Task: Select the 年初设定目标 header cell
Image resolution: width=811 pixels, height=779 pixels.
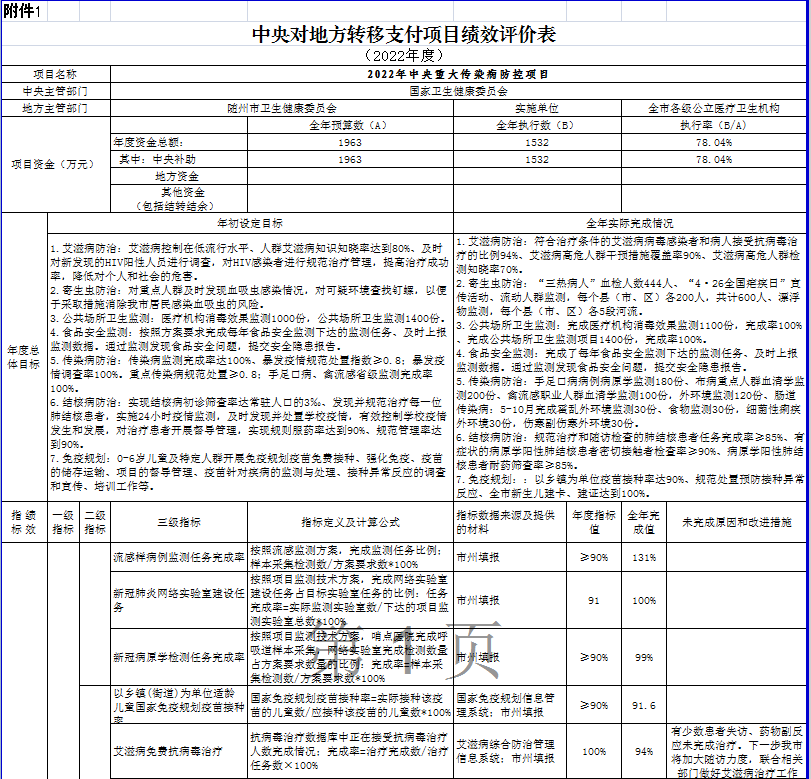Action: click(x=250, y=223)
